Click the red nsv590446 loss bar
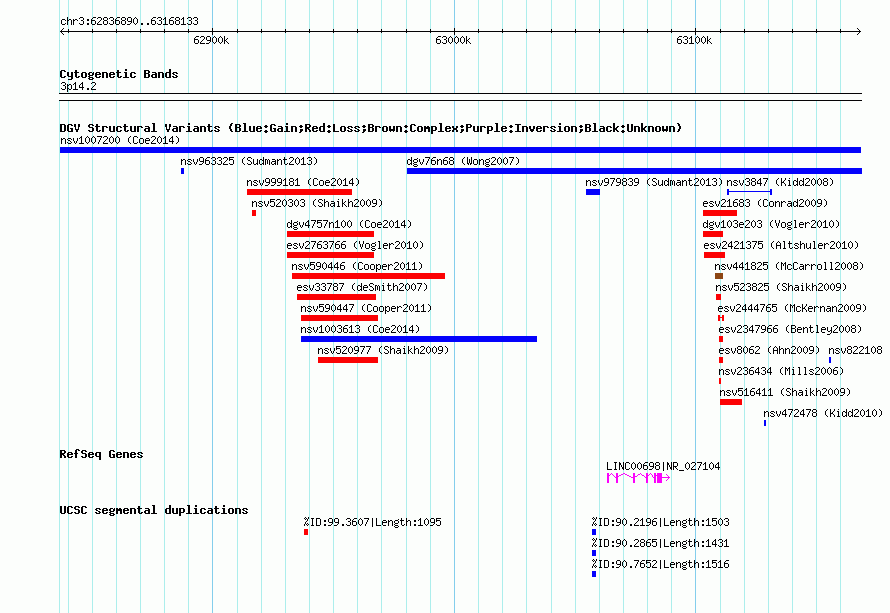The image size is (890, 613). [x=368, y=276]
